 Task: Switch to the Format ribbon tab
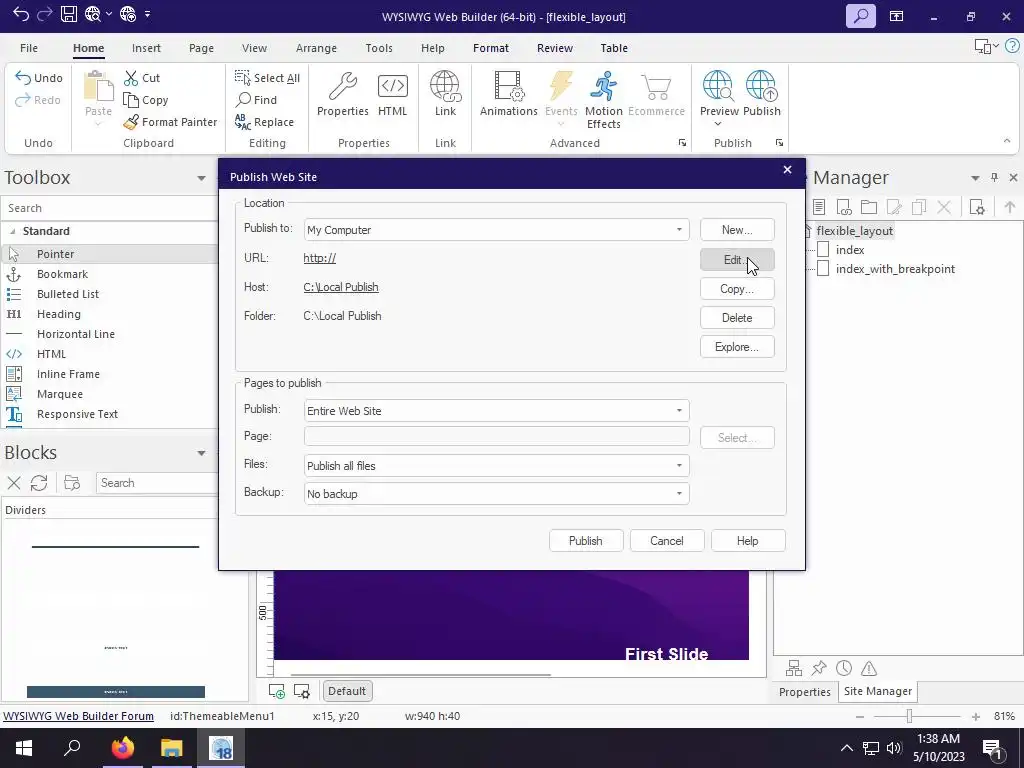pos(490,48)
